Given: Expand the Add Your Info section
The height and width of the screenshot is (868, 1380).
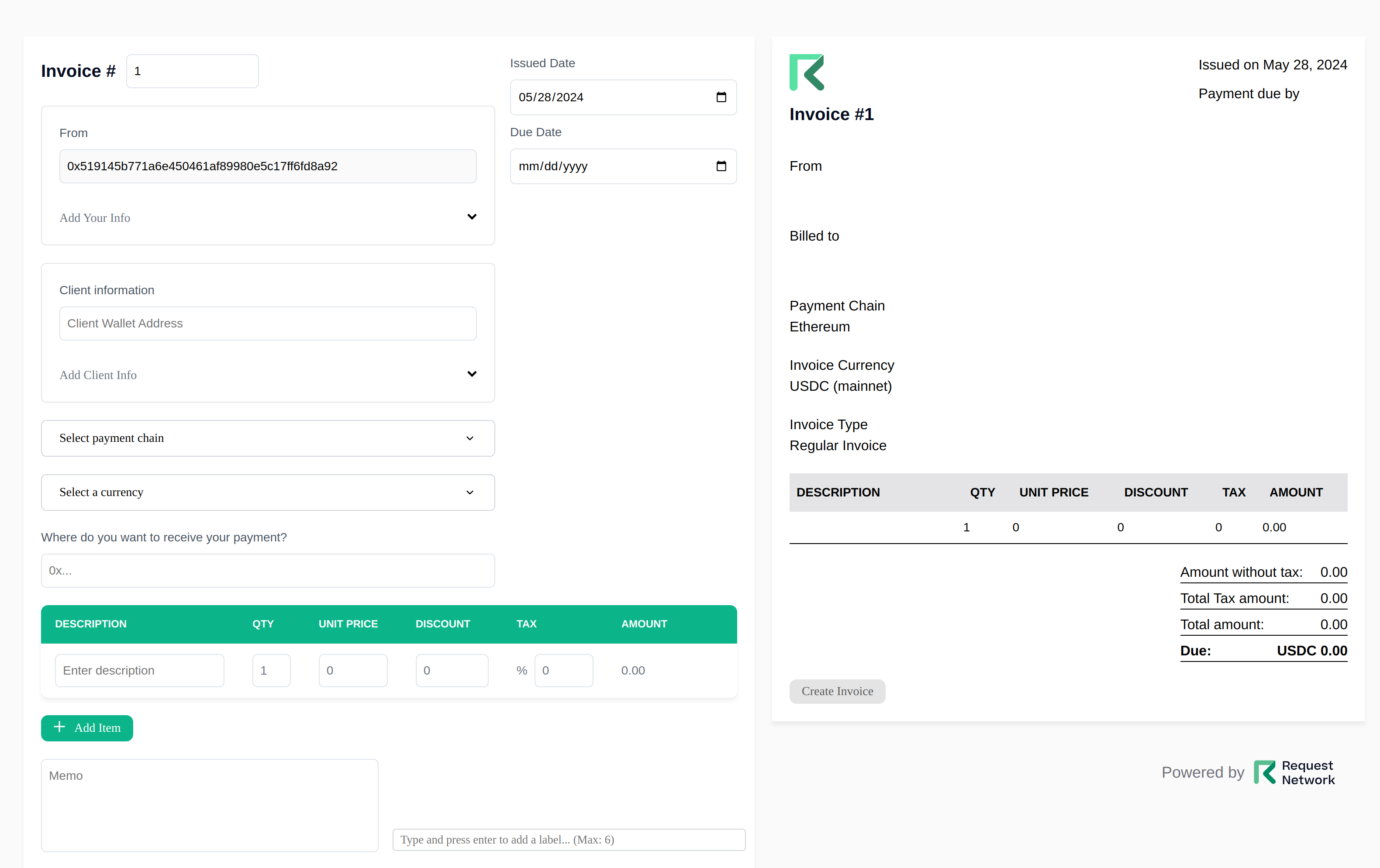Looking at the screenshot, I should (471, 217).
